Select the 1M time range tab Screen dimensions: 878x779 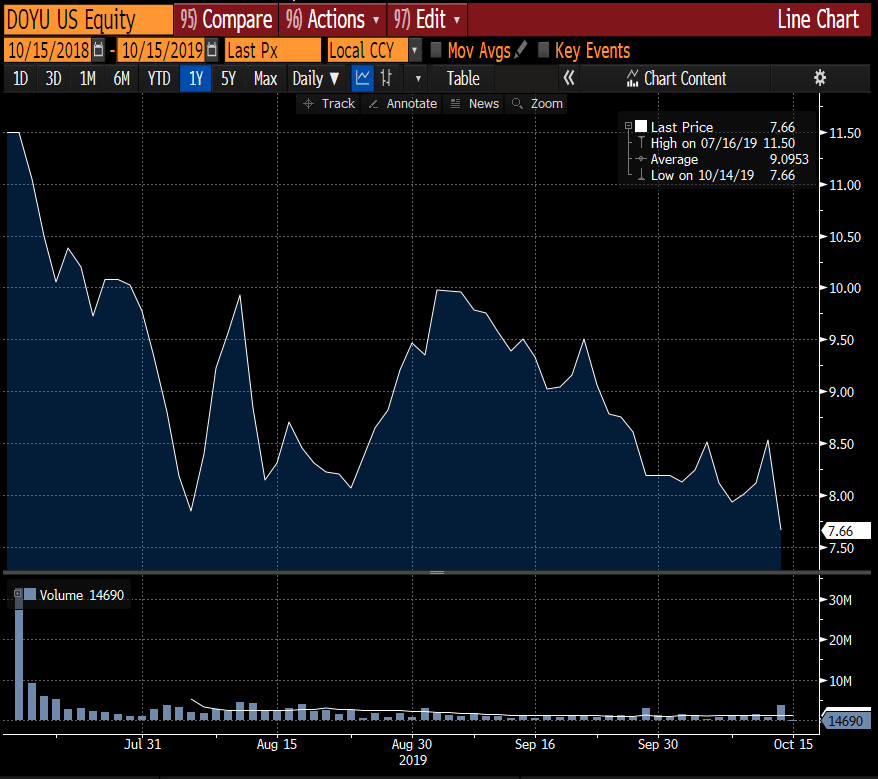(88, 78)
